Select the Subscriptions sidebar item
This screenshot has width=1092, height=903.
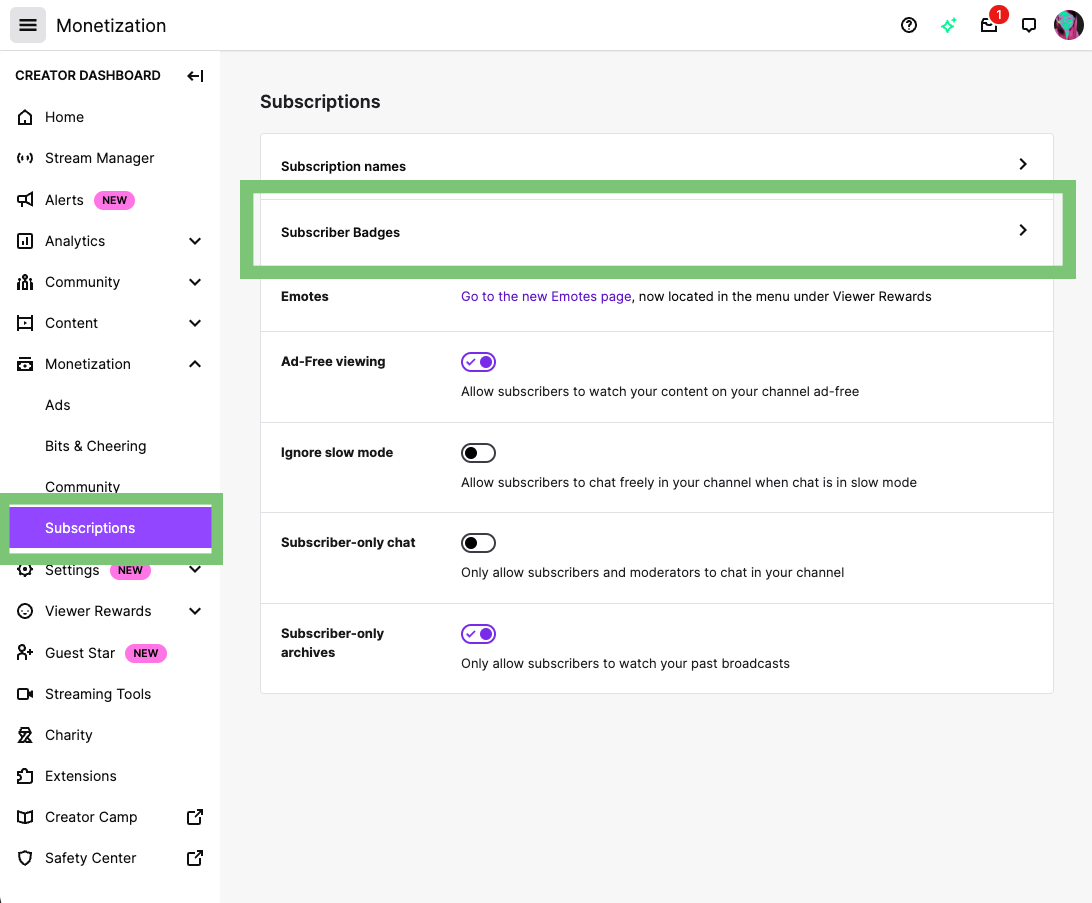pyautogui.click(x=110, y=528)
